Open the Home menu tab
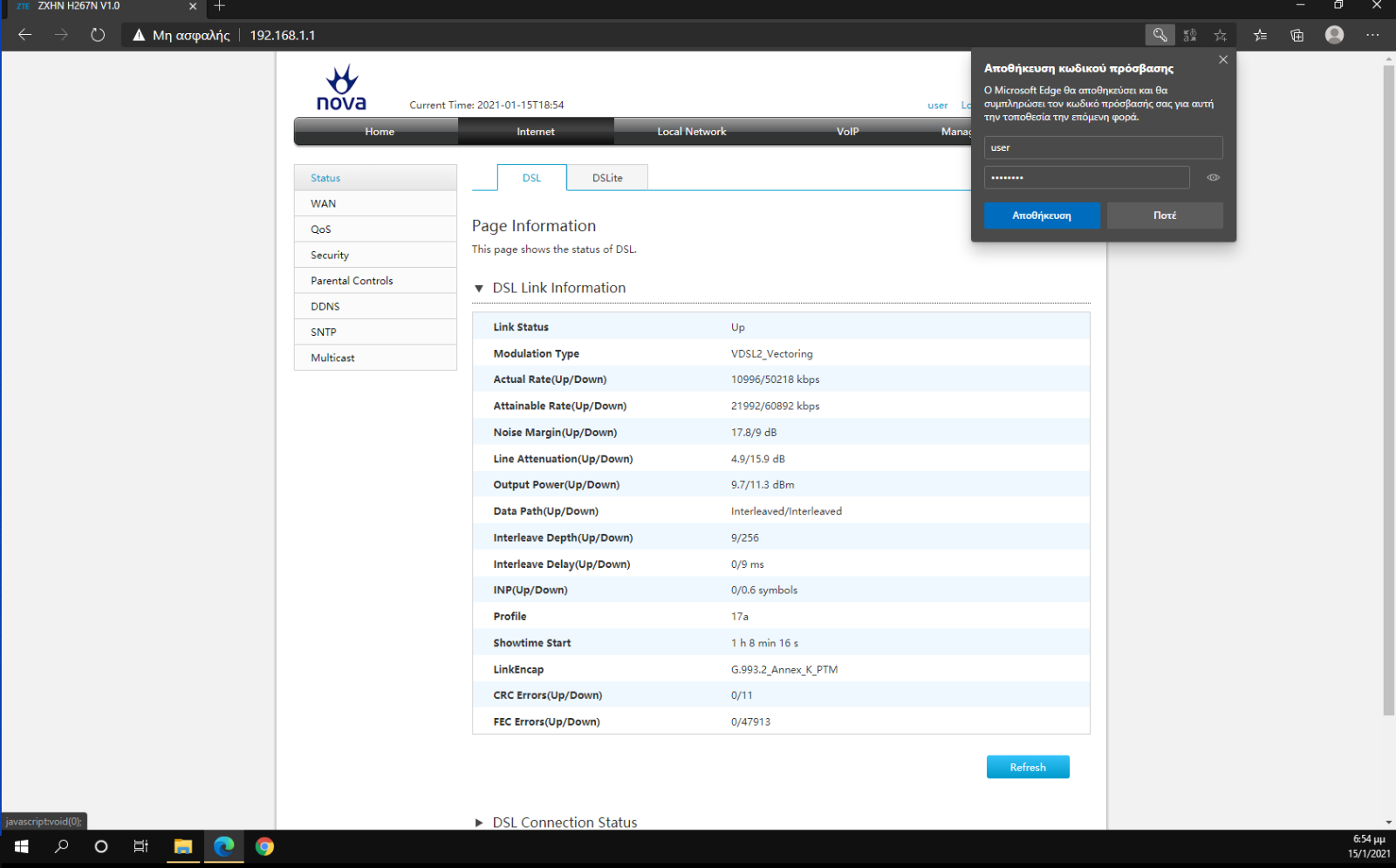Viewport: 1396px width, 868px height. click(x=380, y=132)
